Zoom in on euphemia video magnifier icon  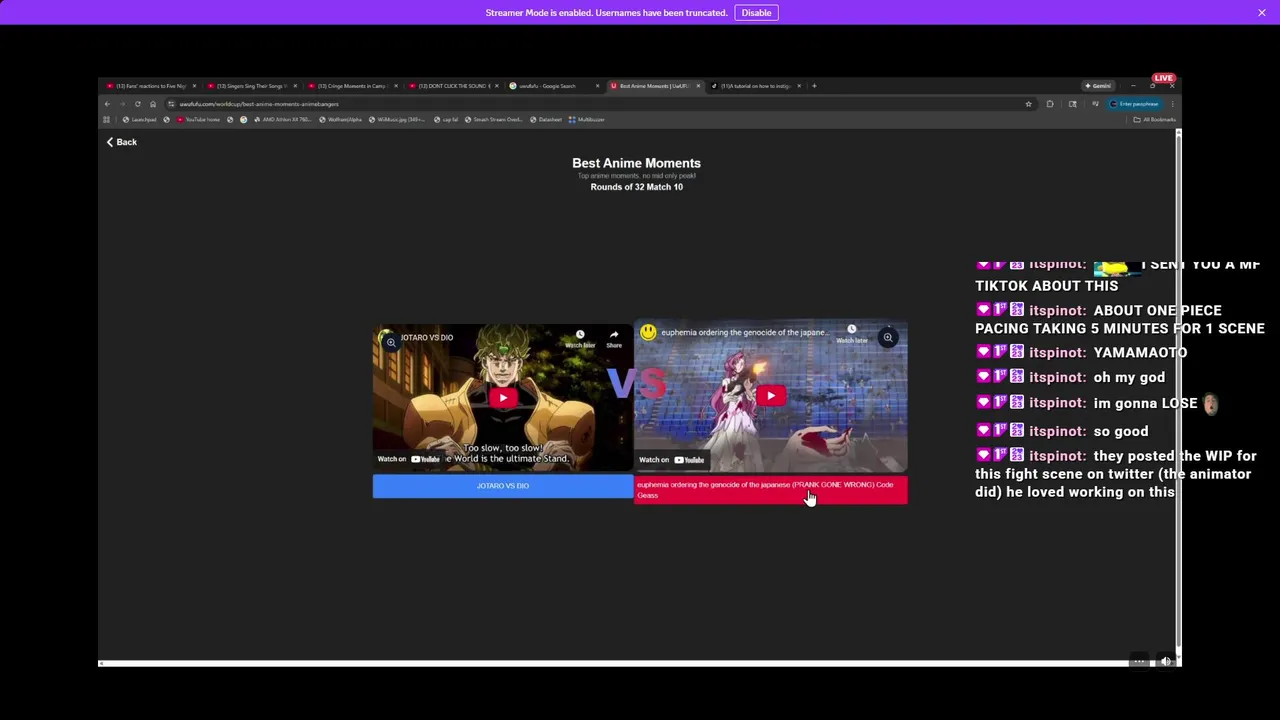887,338
